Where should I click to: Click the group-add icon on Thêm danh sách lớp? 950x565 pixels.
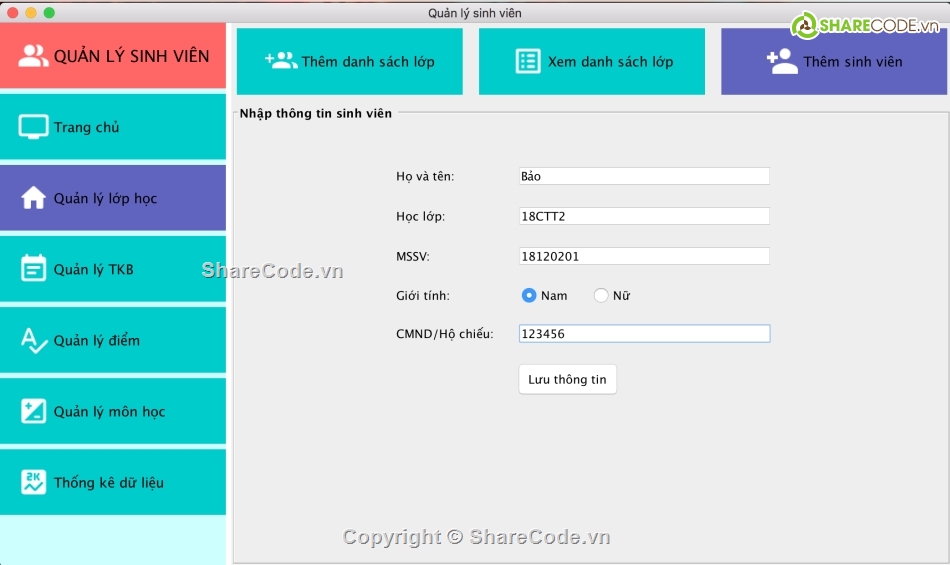tap(281, 61)
